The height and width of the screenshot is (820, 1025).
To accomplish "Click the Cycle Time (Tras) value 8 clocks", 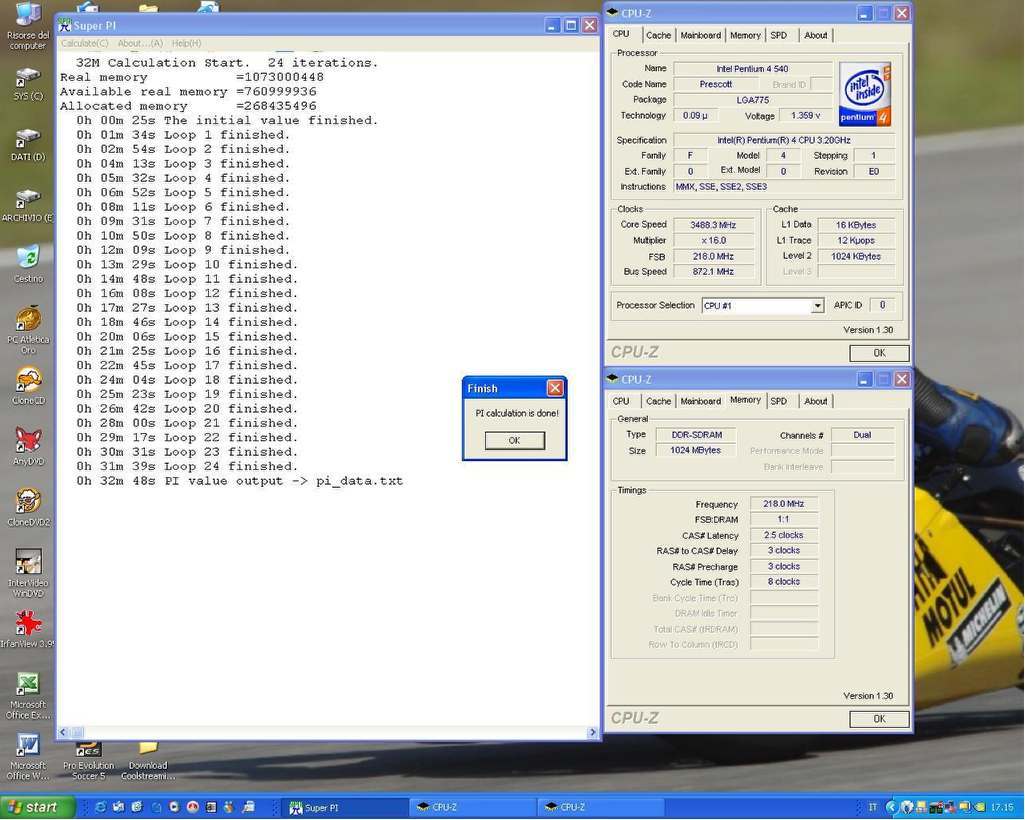I will [783, 581].
